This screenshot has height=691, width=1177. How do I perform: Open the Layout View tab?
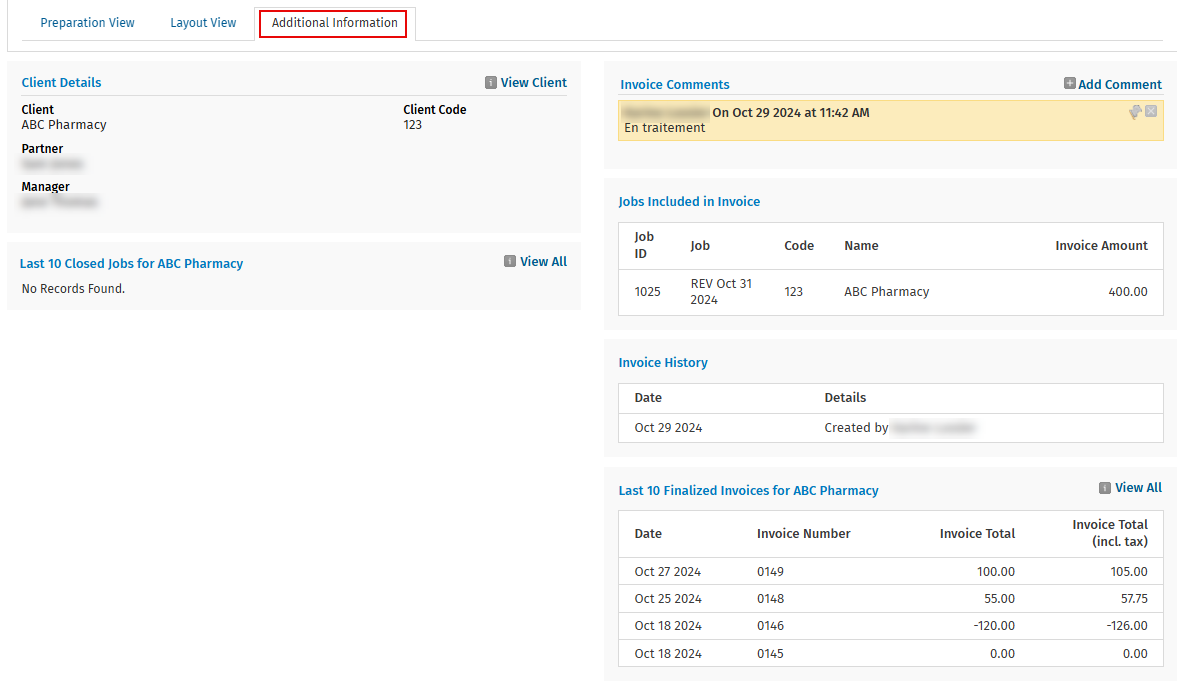click(203, 23)
